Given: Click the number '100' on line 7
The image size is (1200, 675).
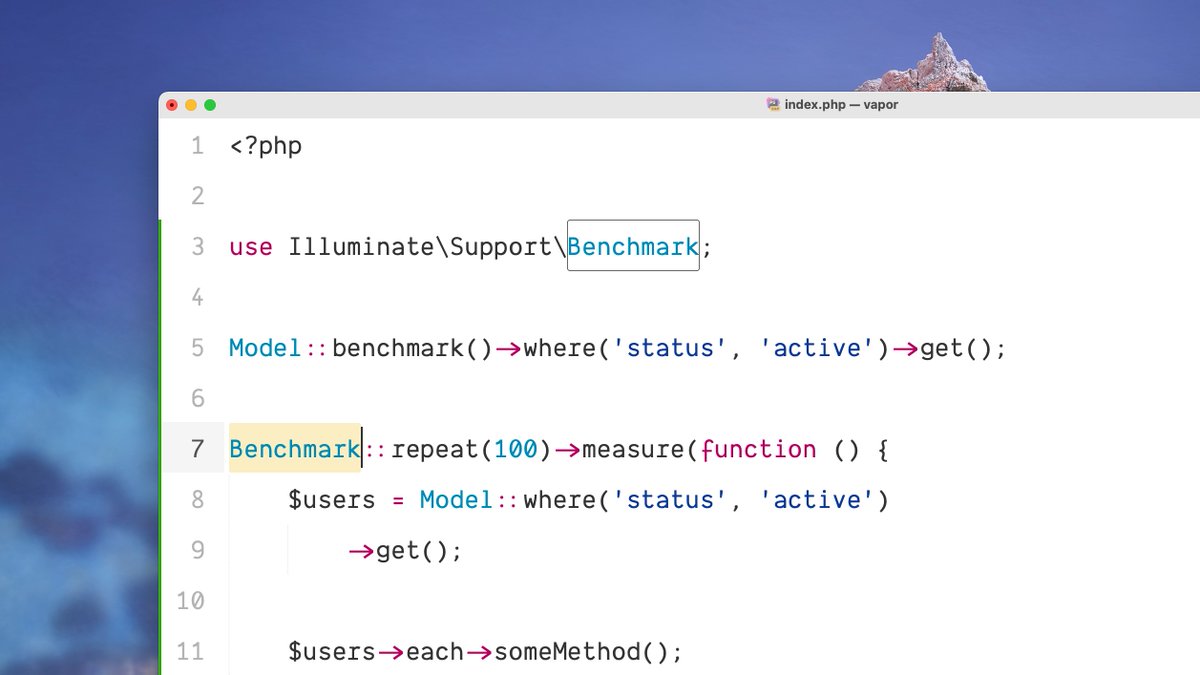Looking at the screenshot, I should 516,449.
